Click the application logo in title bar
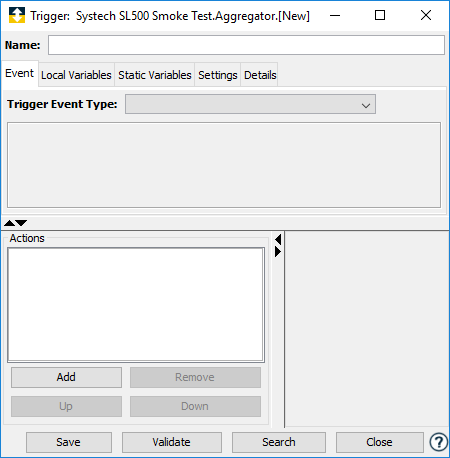 click(x=17, y=15)
